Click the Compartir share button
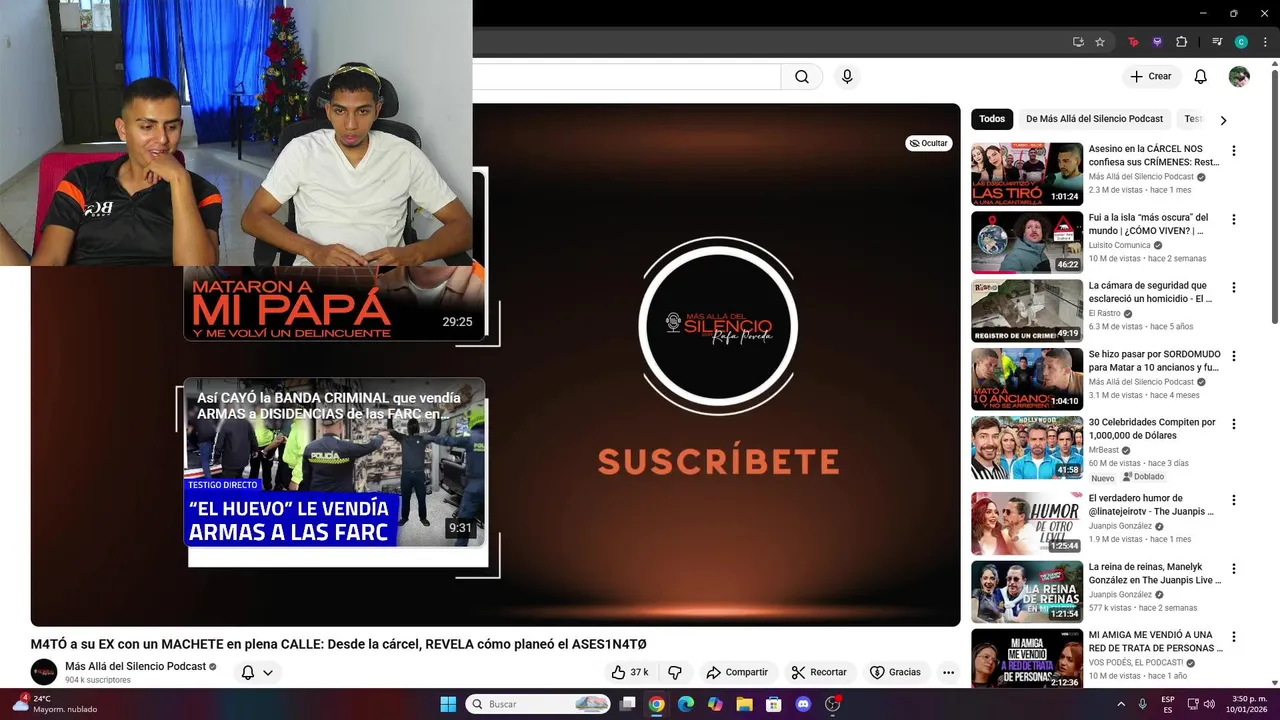 pyautogui.click(x=737, y=672)
